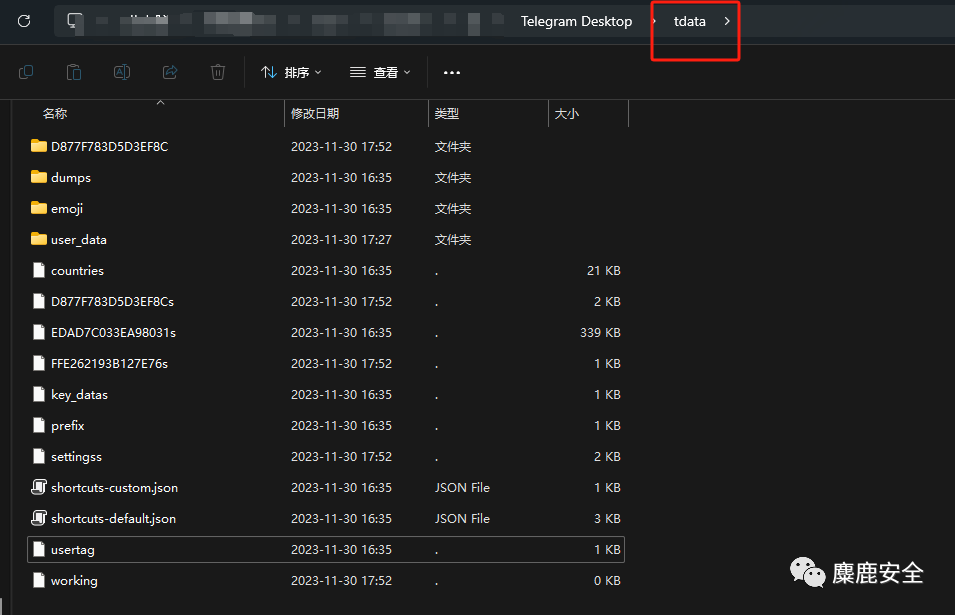Click the date 2023-11-30 17:27 of user_data

point(341,240)
